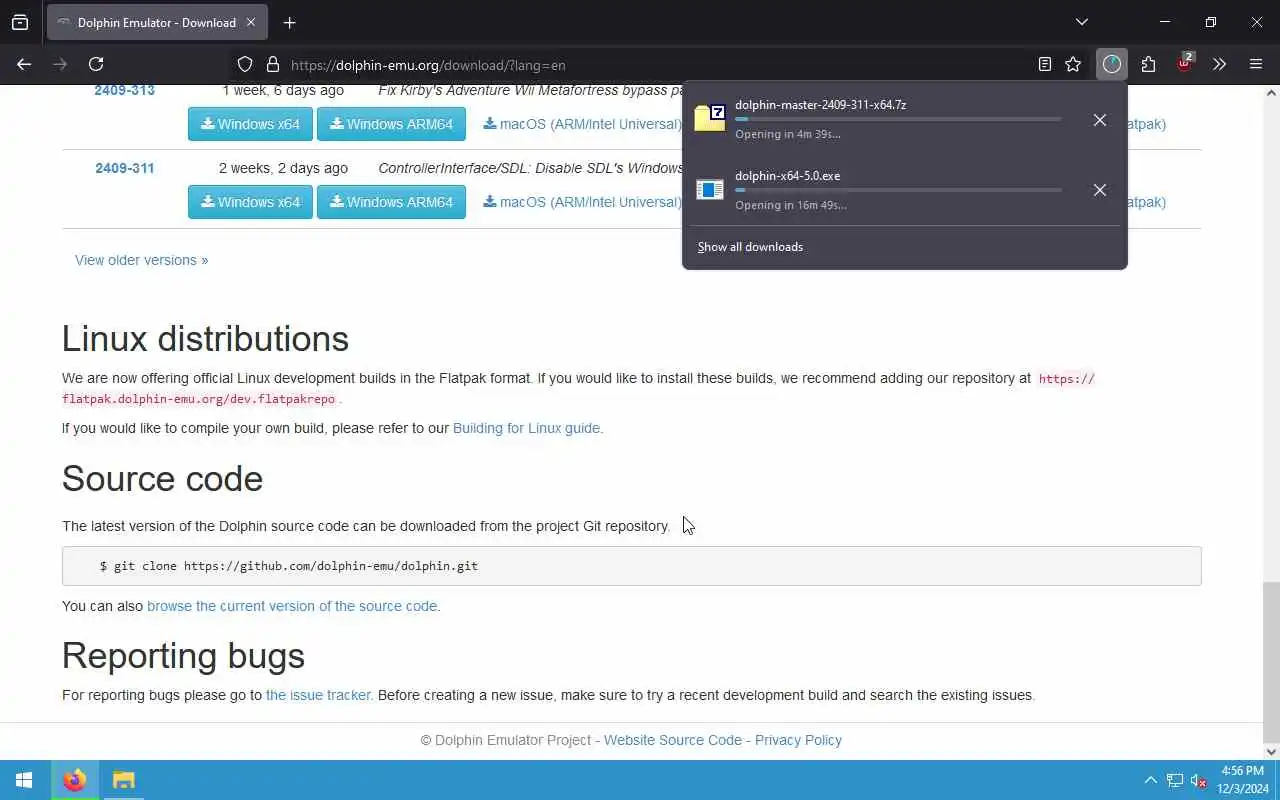Open a new tab with plus button
1280x800 pixels.
(x=289, y=22)
